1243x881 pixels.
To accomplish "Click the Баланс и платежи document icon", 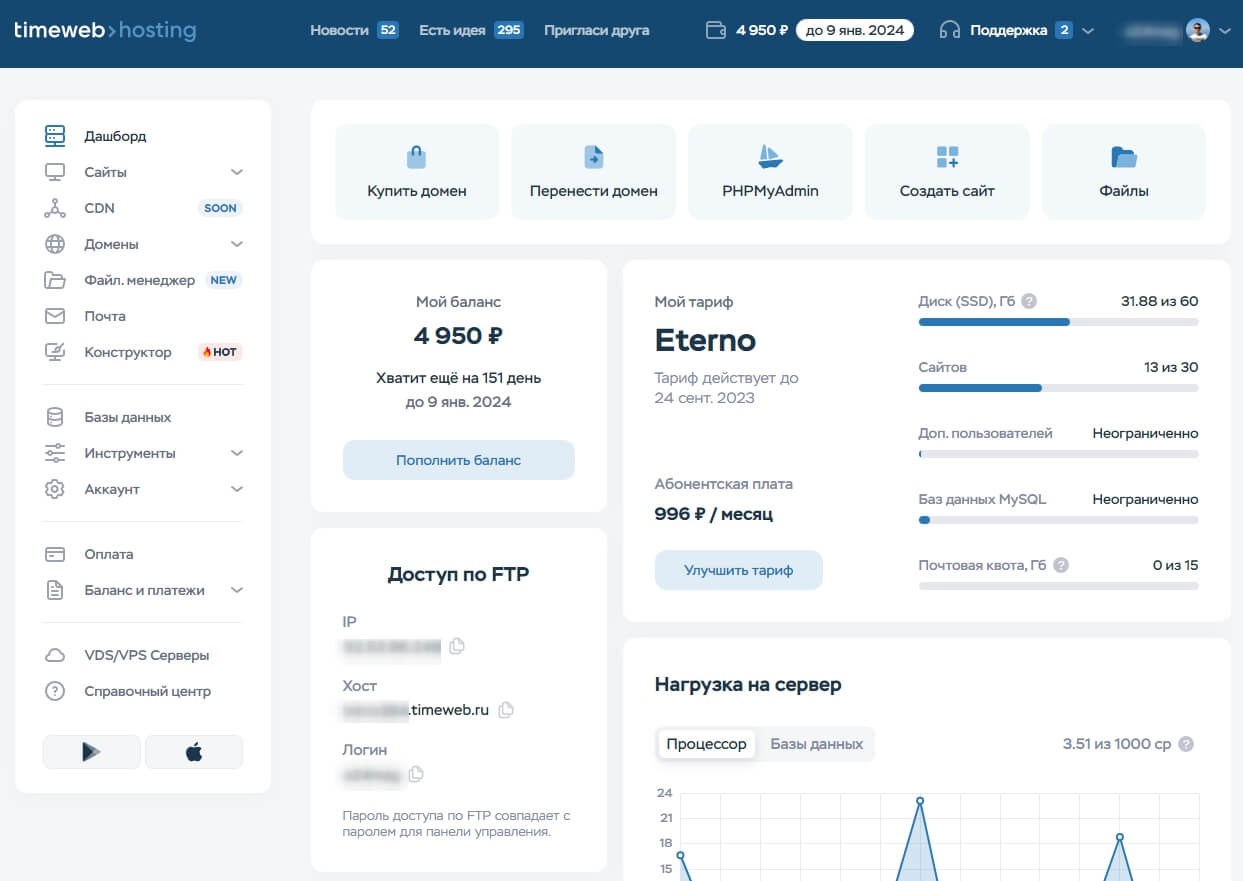I will point(55,590).
